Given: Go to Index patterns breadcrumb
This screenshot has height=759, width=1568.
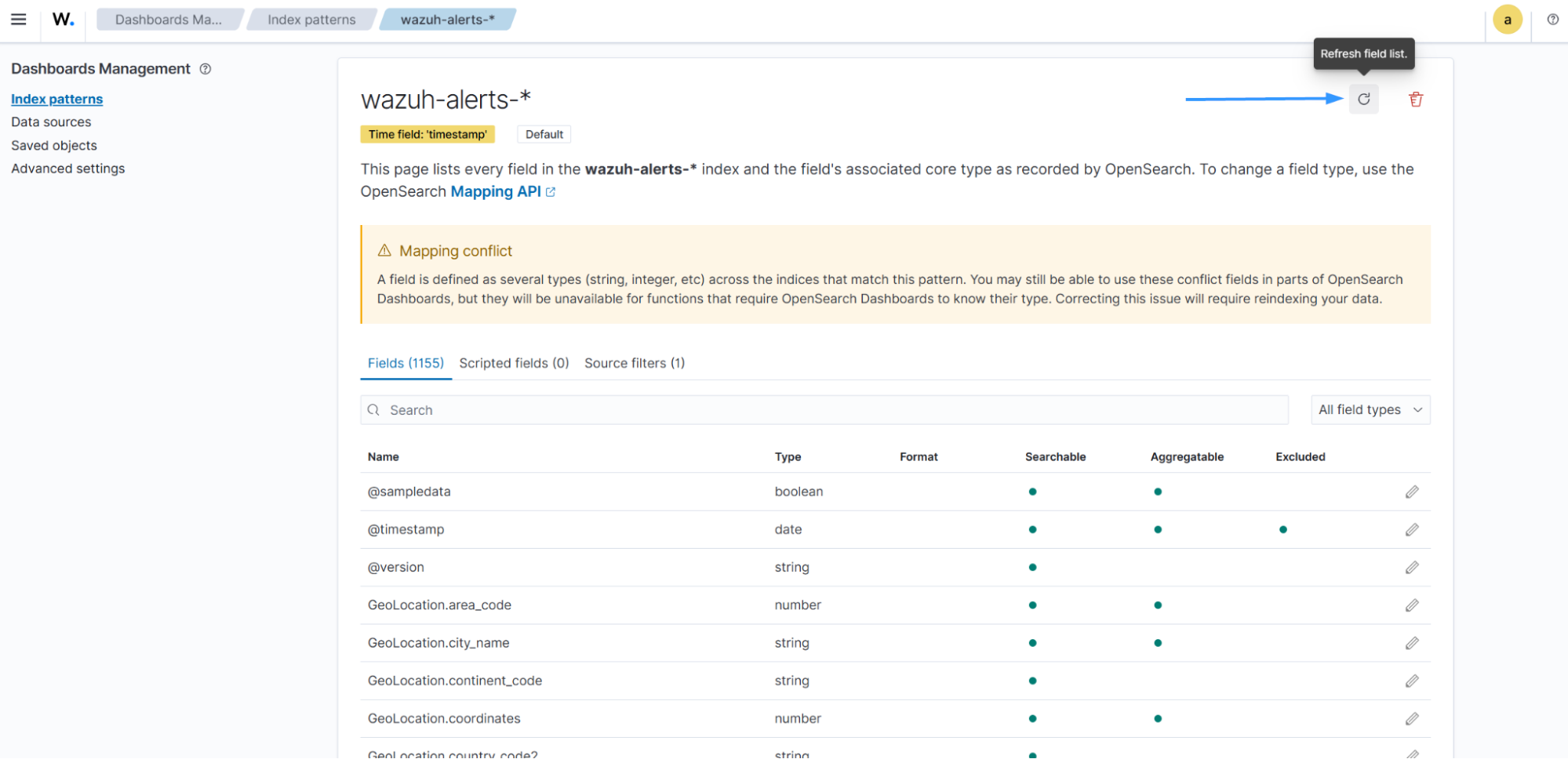Looking at the screenshot, I should (x=311, y=20).
